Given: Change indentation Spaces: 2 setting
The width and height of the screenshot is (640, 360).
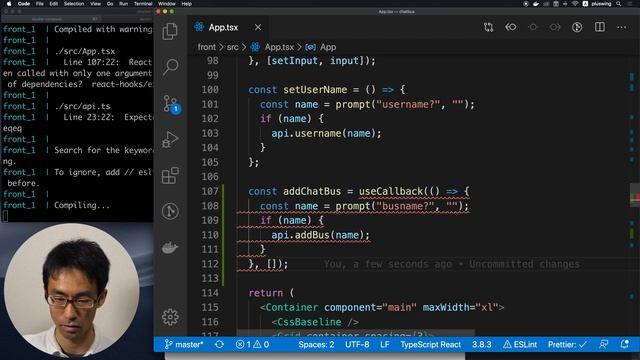Looking at the screenshot, I should point(316,344).
